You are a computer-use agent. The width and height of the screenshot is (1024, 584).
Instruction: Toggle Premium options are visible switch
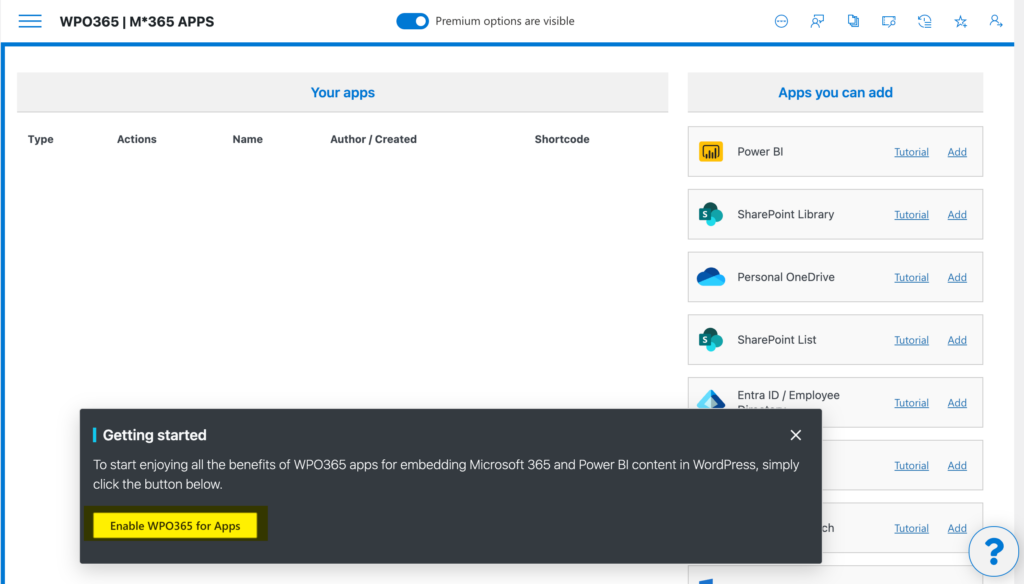[x=412, y=20]
